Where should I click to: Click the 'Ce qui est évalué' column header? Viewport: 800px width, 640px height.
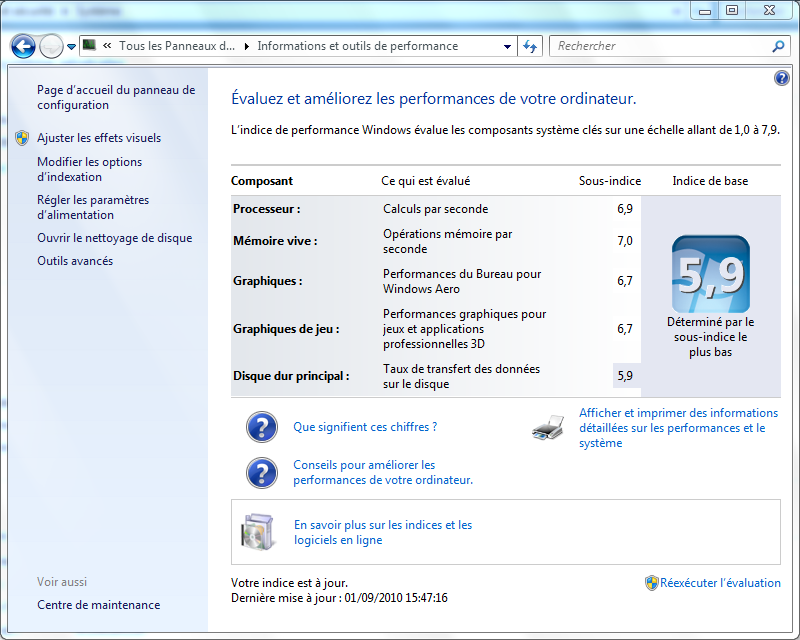(x=426, y=181)
